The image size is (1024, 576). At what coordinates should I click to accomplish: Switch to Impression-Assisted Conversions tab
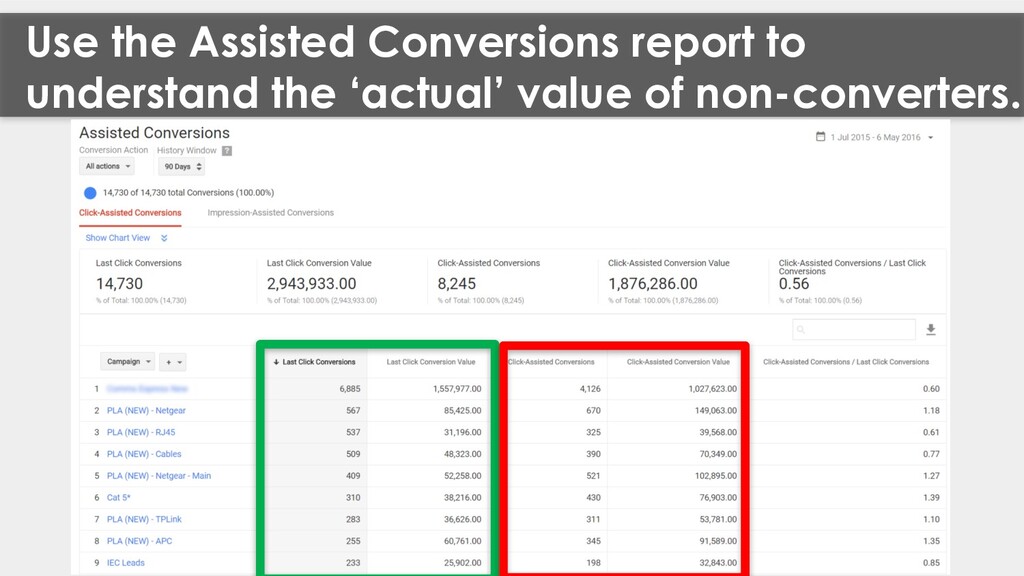pyautogui.click(x=270, y=213)
